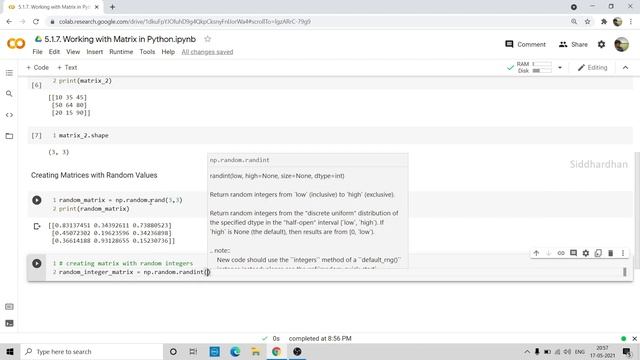Open the Comment button
This screenshot has width=640, height=360.
click(525, 44)
